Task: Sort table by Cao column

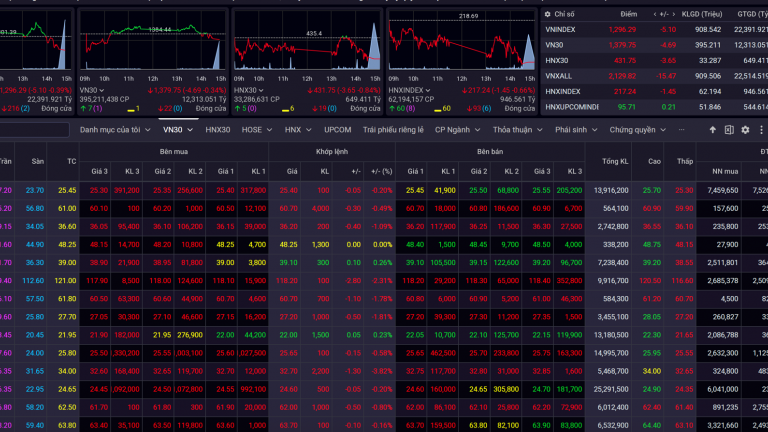Action: click(x=654, y=161)
